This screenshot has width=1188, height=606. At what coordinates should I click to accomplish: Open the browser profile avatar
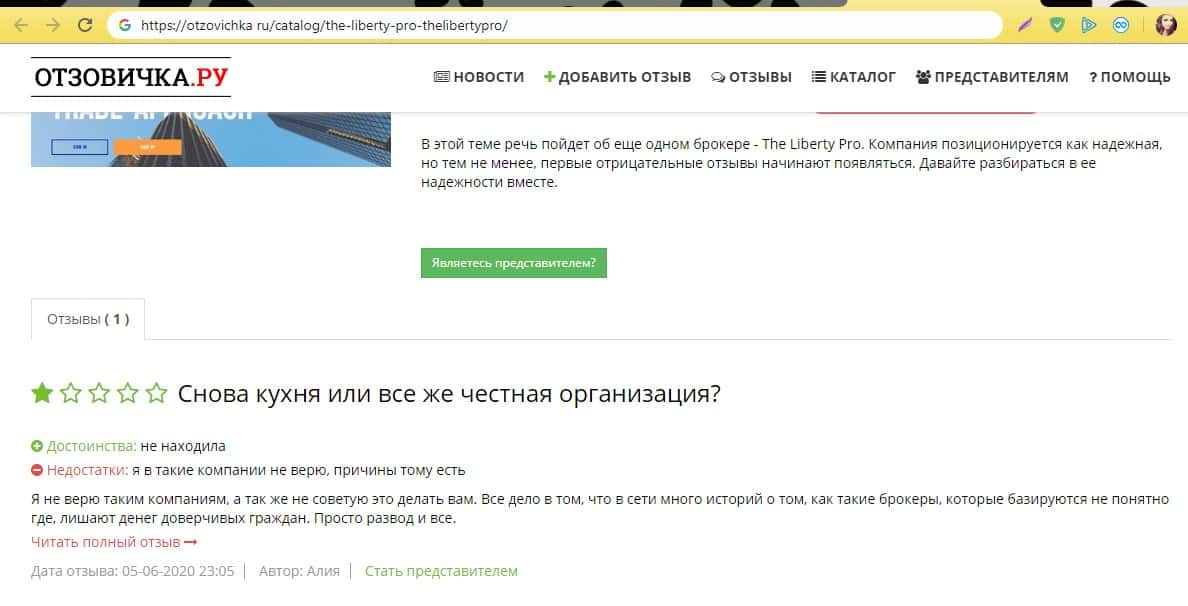click(x=1165, y=25)
